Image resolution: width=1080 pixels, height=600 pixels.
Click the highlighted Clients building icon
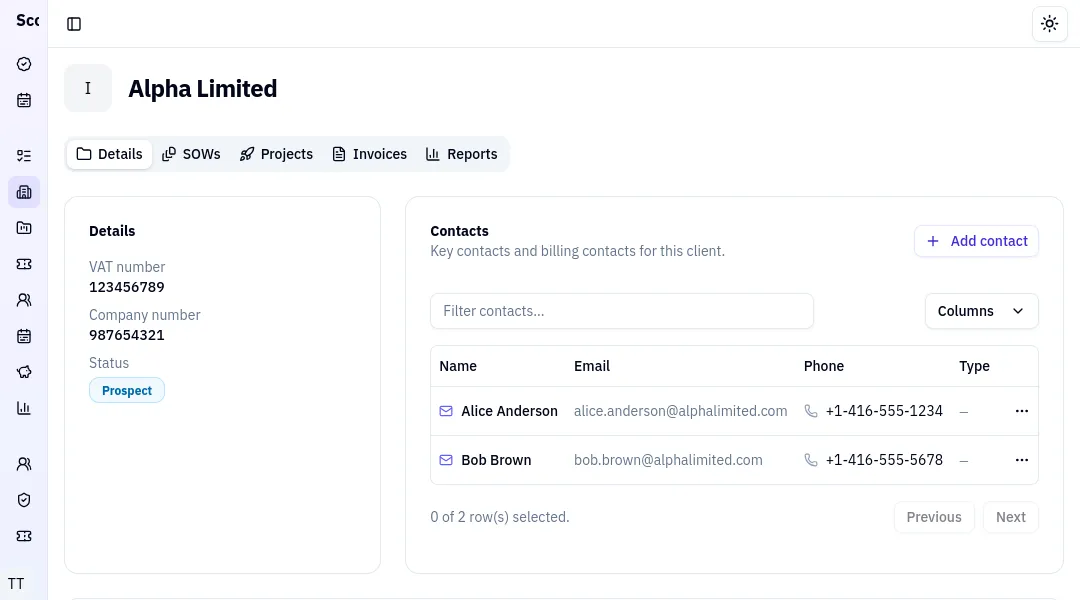point(24,192)
